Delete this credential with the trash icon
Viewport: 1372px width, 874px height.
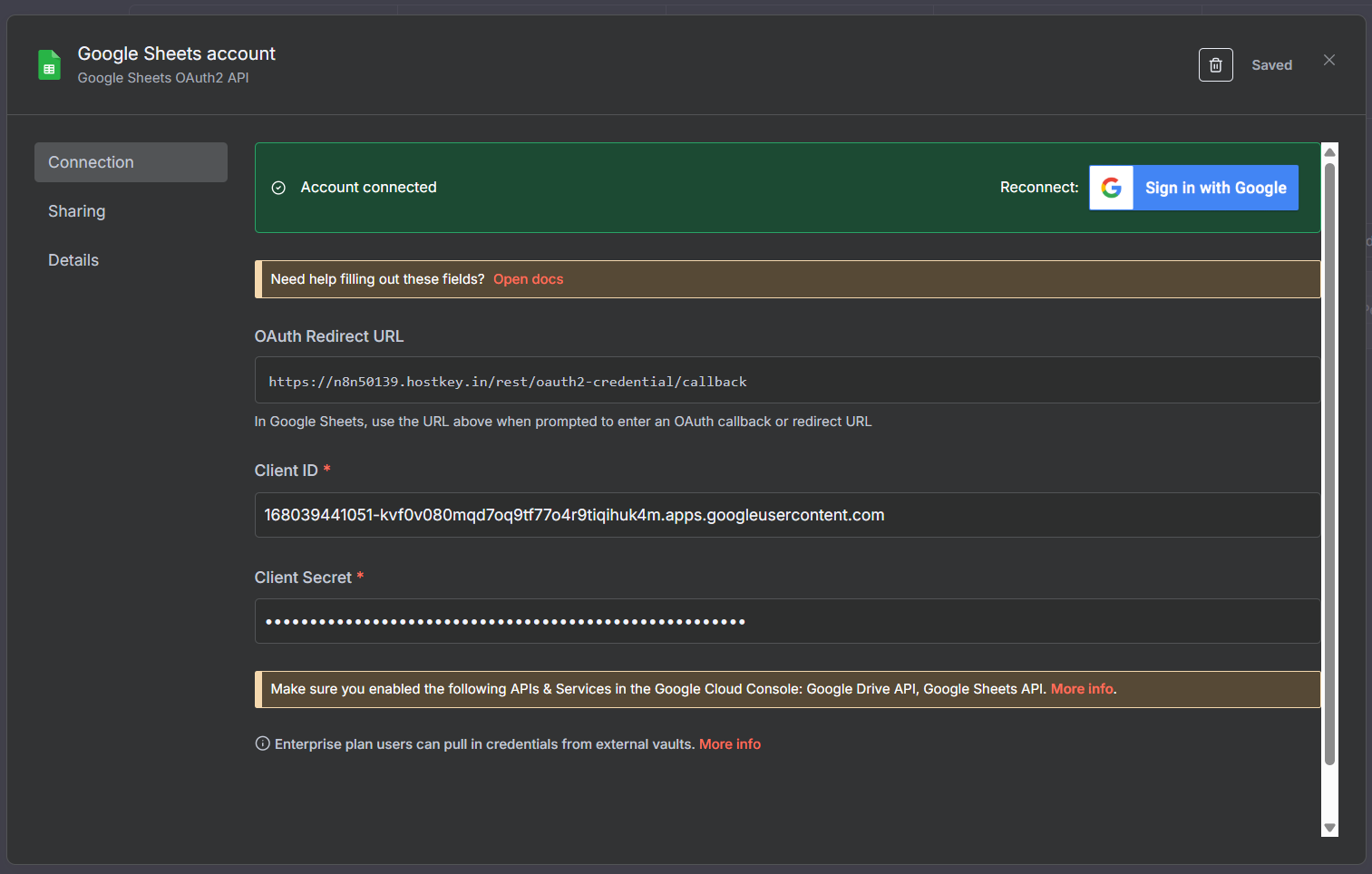tap(1215, 65)
